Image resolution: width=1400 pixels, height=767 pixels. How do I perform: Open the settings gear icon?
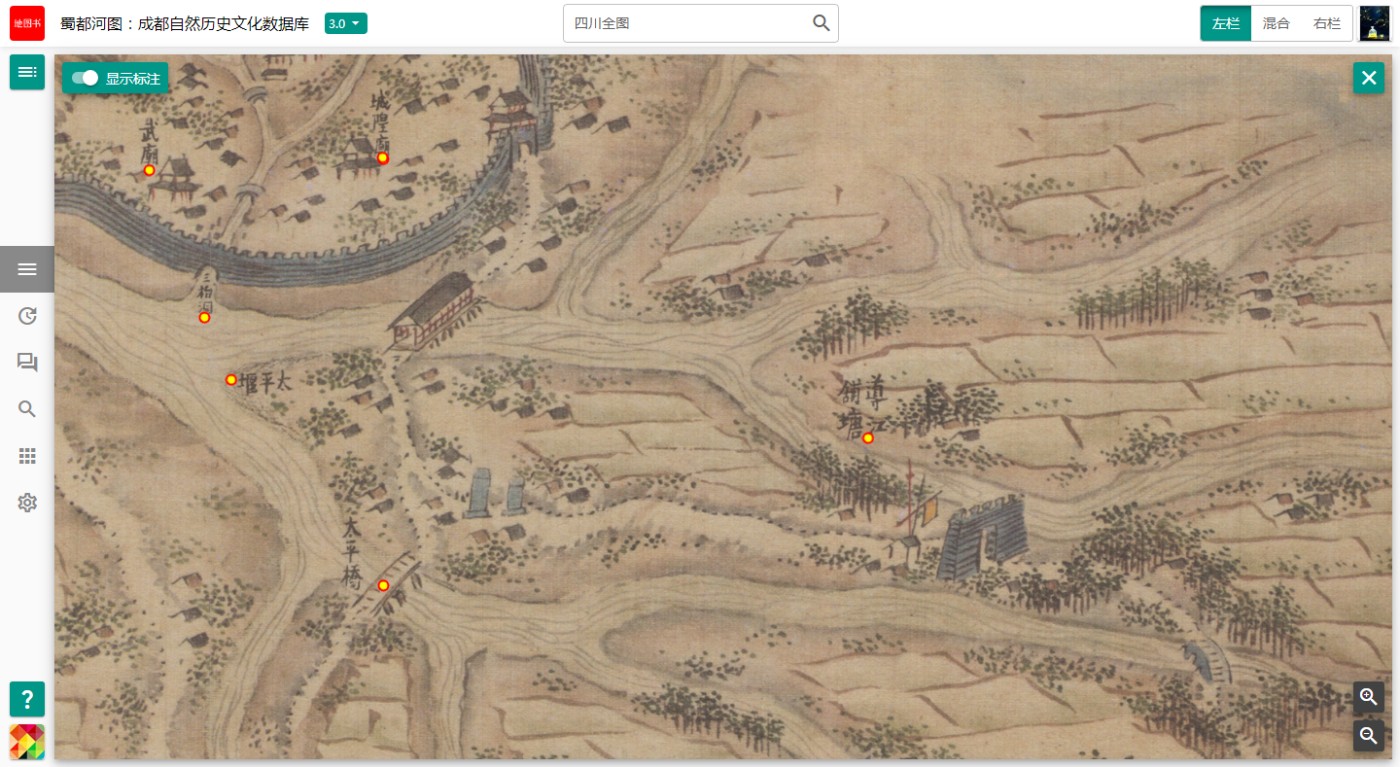point(27,502)
